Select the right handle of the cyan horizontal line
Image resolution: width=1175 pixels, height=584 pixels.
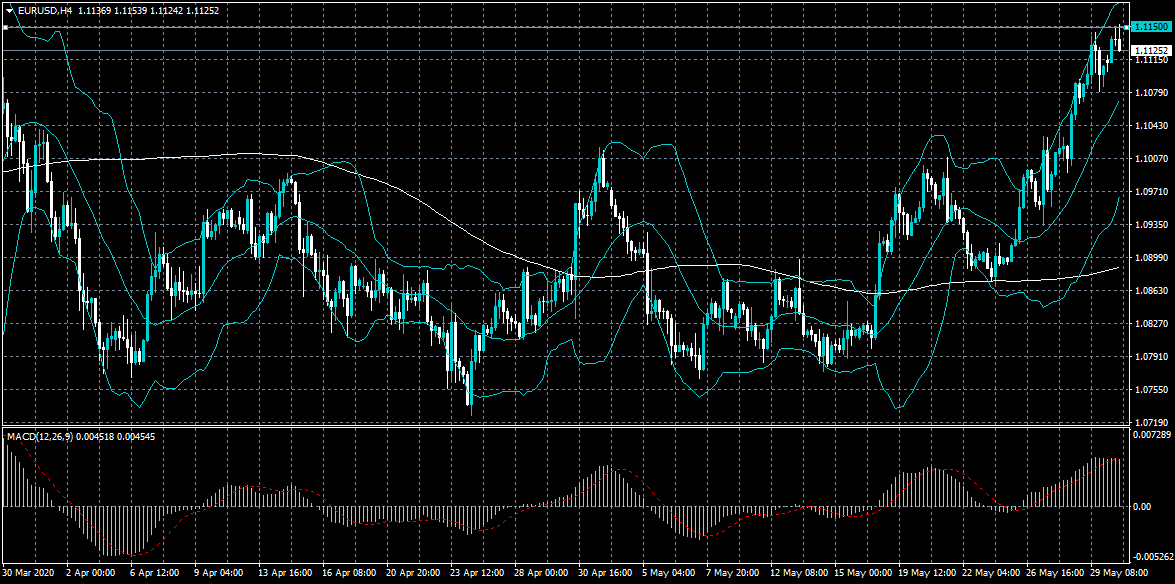pyautogui.click(x=1127, y=27)
